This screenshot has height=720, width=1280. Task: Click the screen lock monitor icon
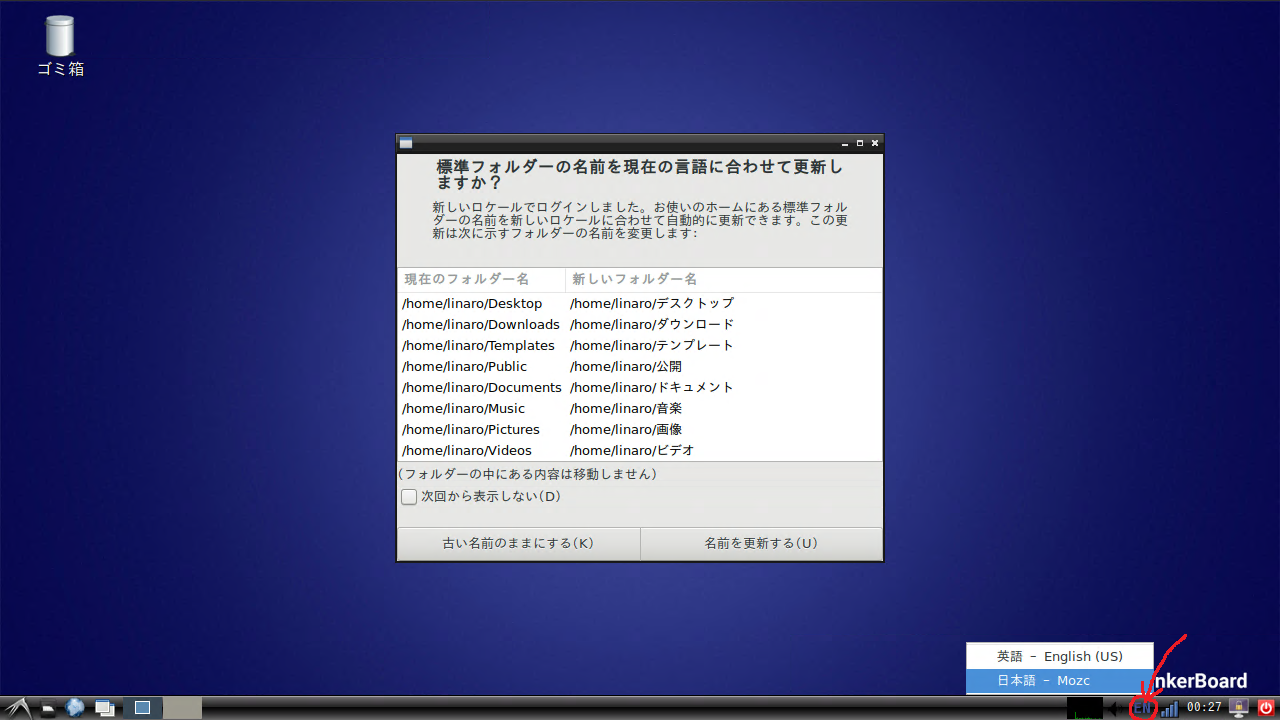(x=1239, y=708)
